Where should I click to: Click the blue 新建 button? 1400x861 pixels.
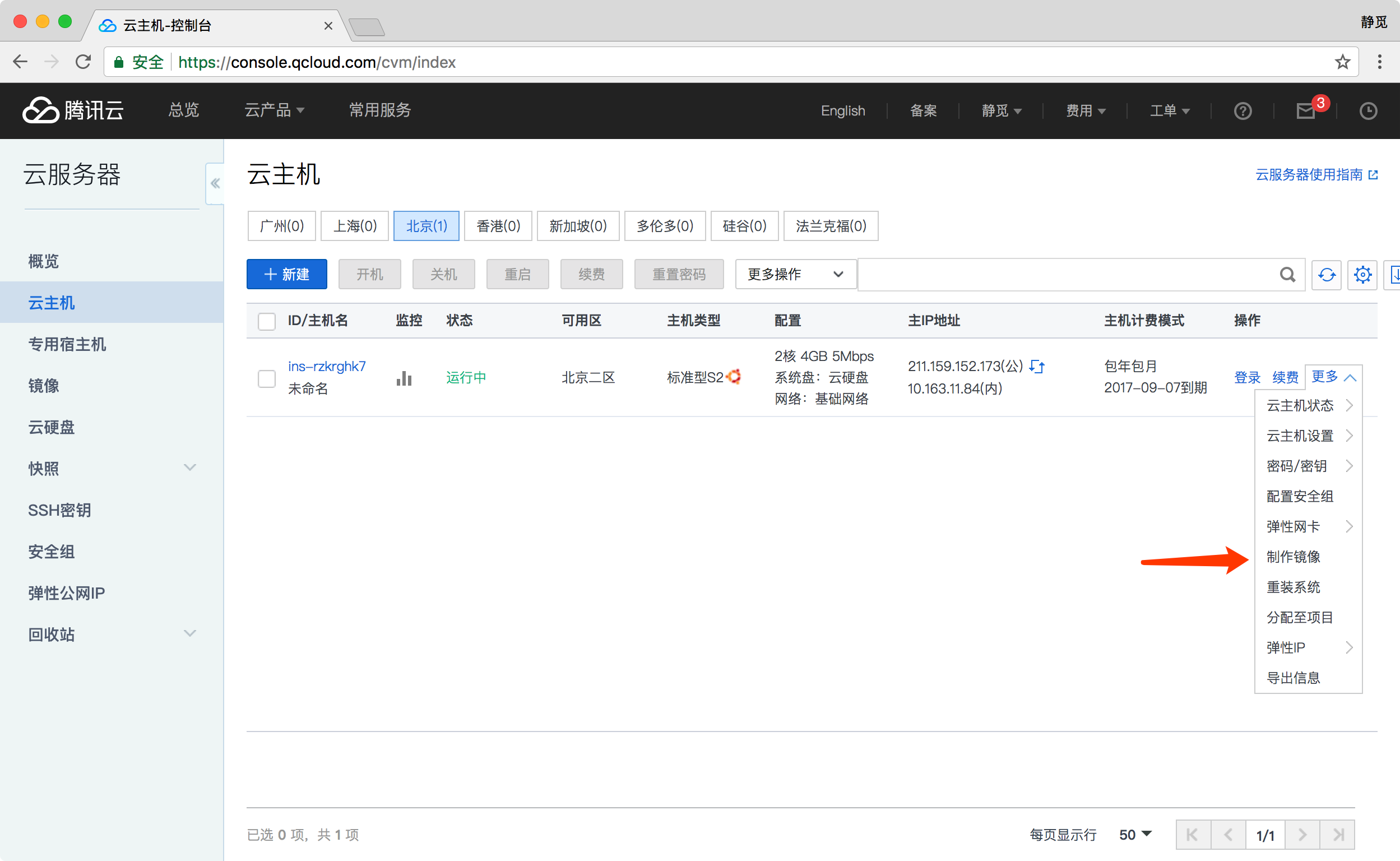click(x=287, y=275)
